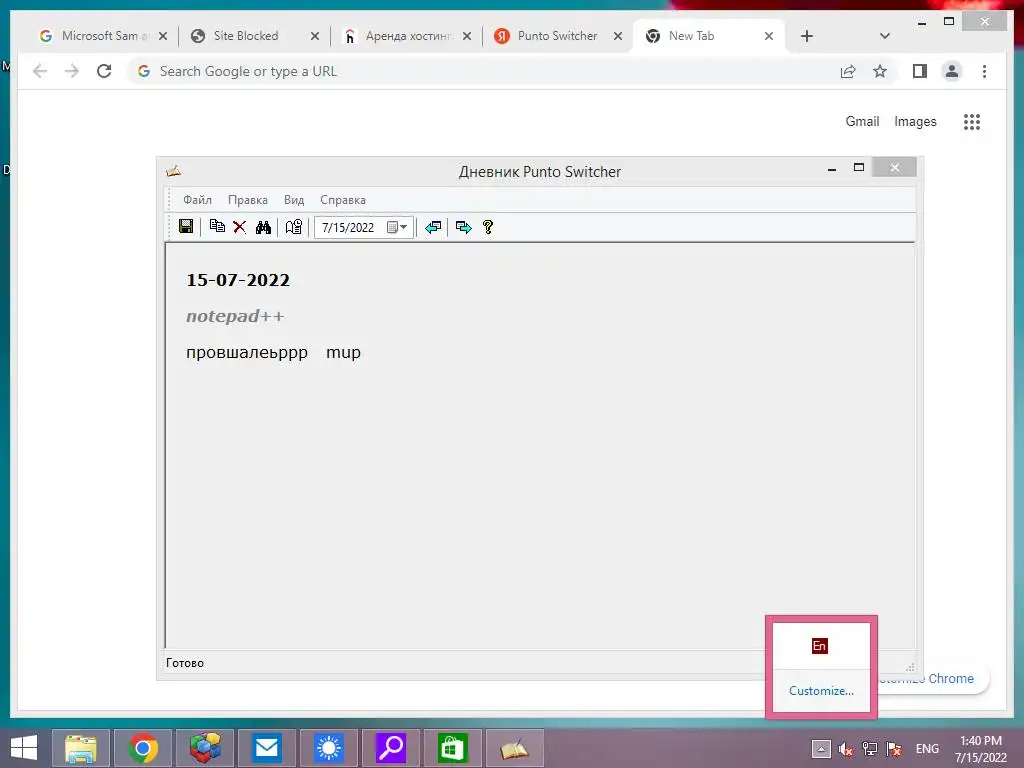The height and width of the screenshot is (768, 1024).
Task: Open the Вид menu
Action: (x=294, y=200)
